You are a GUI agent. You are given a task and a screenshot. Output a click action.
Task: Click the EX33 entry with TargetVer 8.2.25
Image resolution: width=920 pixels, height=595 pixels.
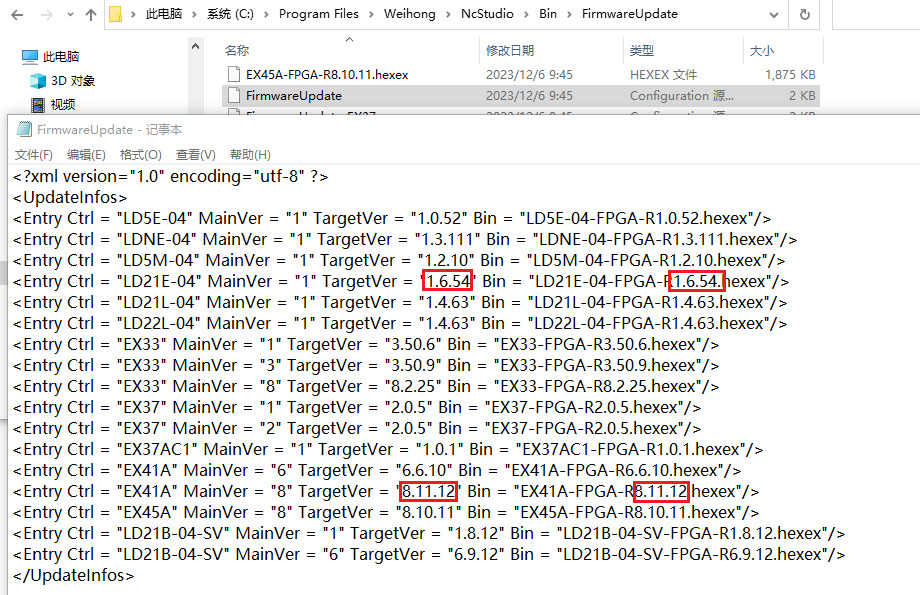[366, 387]
